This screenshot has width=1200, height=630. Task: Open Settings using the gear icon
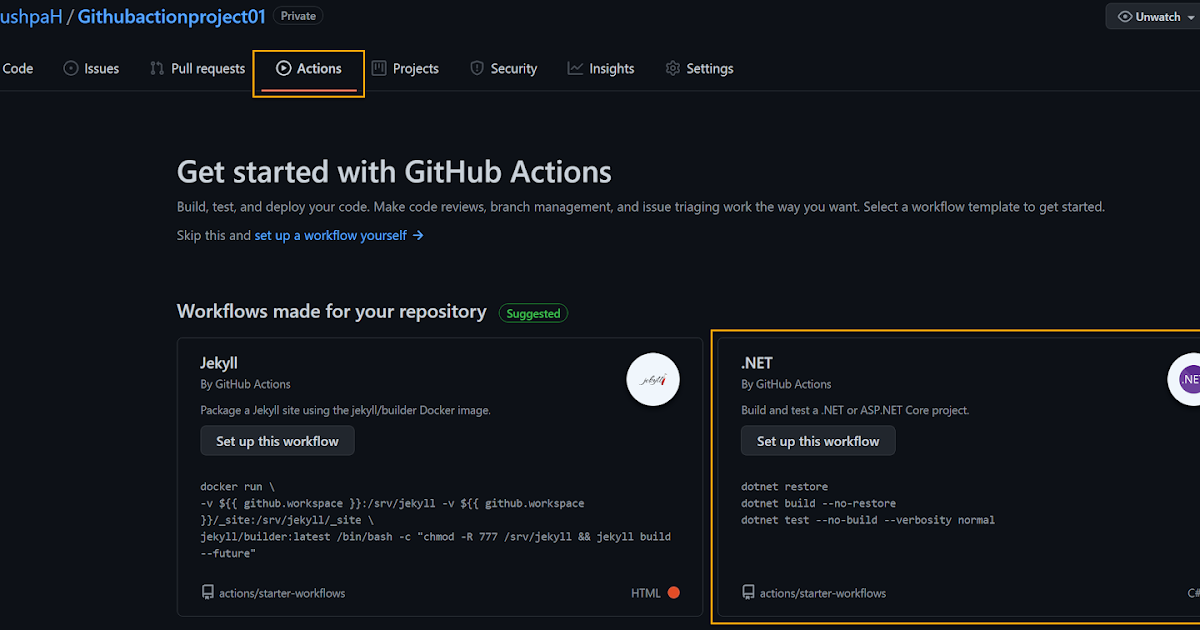pyautogui.click(x=671, y=68)
